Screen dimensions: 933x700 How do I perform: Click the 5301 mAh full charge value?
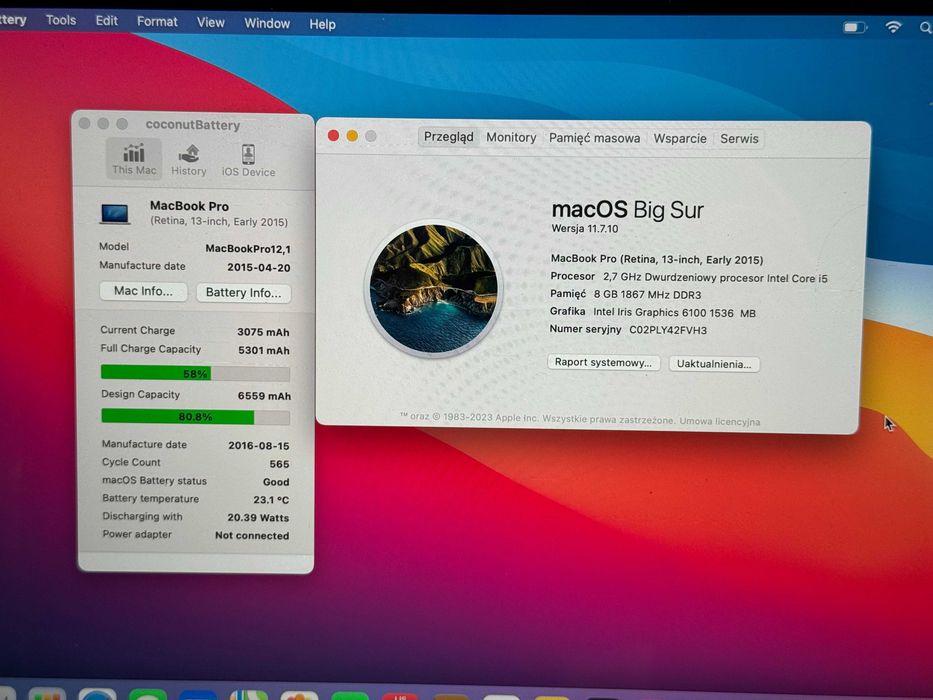264,351
